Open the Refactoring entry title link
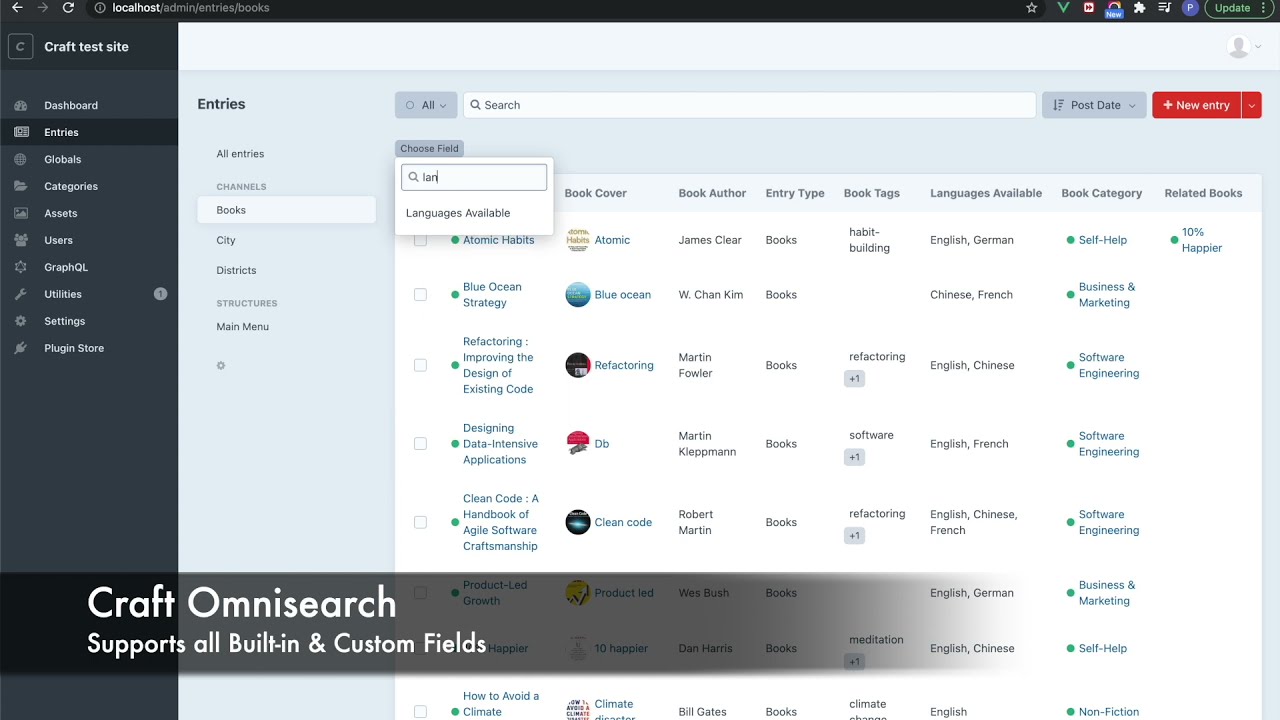The image size is (1280, 720). (x=498, y=365)
